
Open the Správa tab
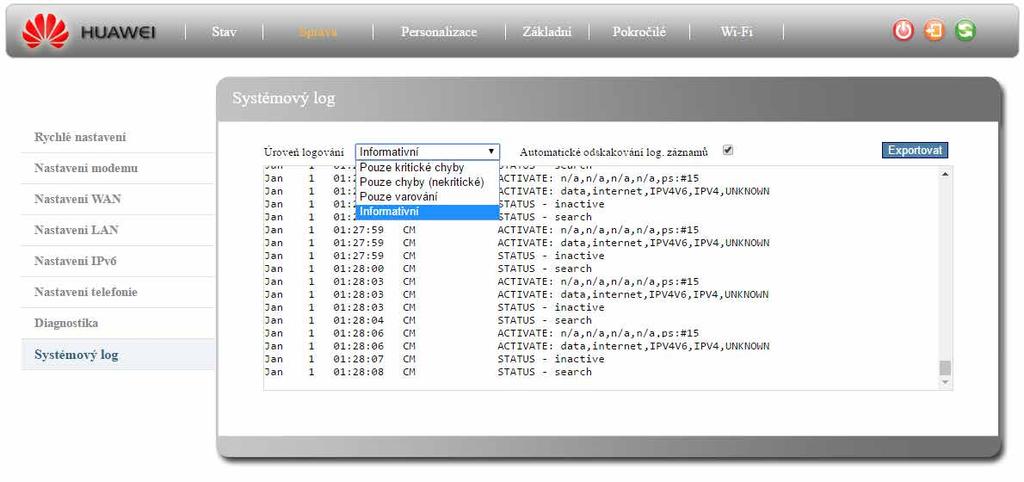point(318,31)
